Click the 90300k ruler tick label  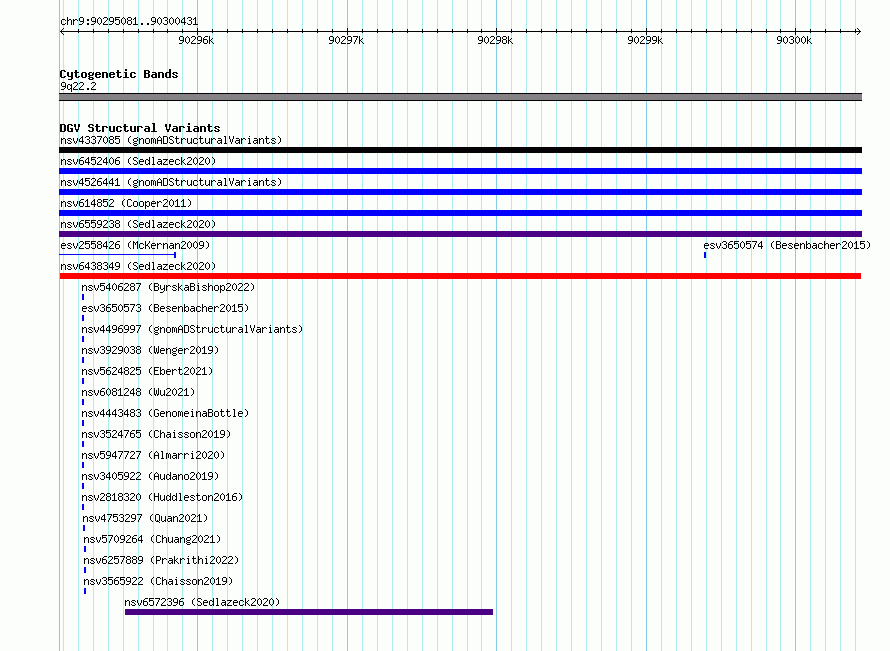tap(794, 40)
